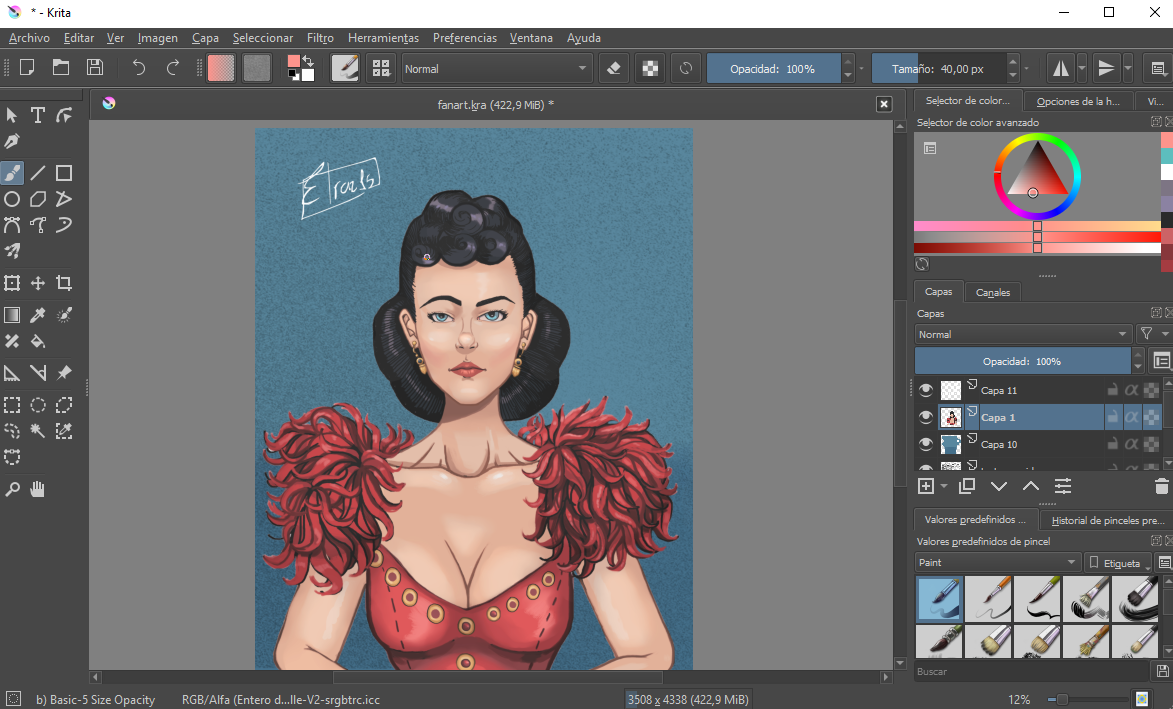This screenshot has height=709, width=1173.
Task: Move the layer down with arrow button
Action: [999, 486]
